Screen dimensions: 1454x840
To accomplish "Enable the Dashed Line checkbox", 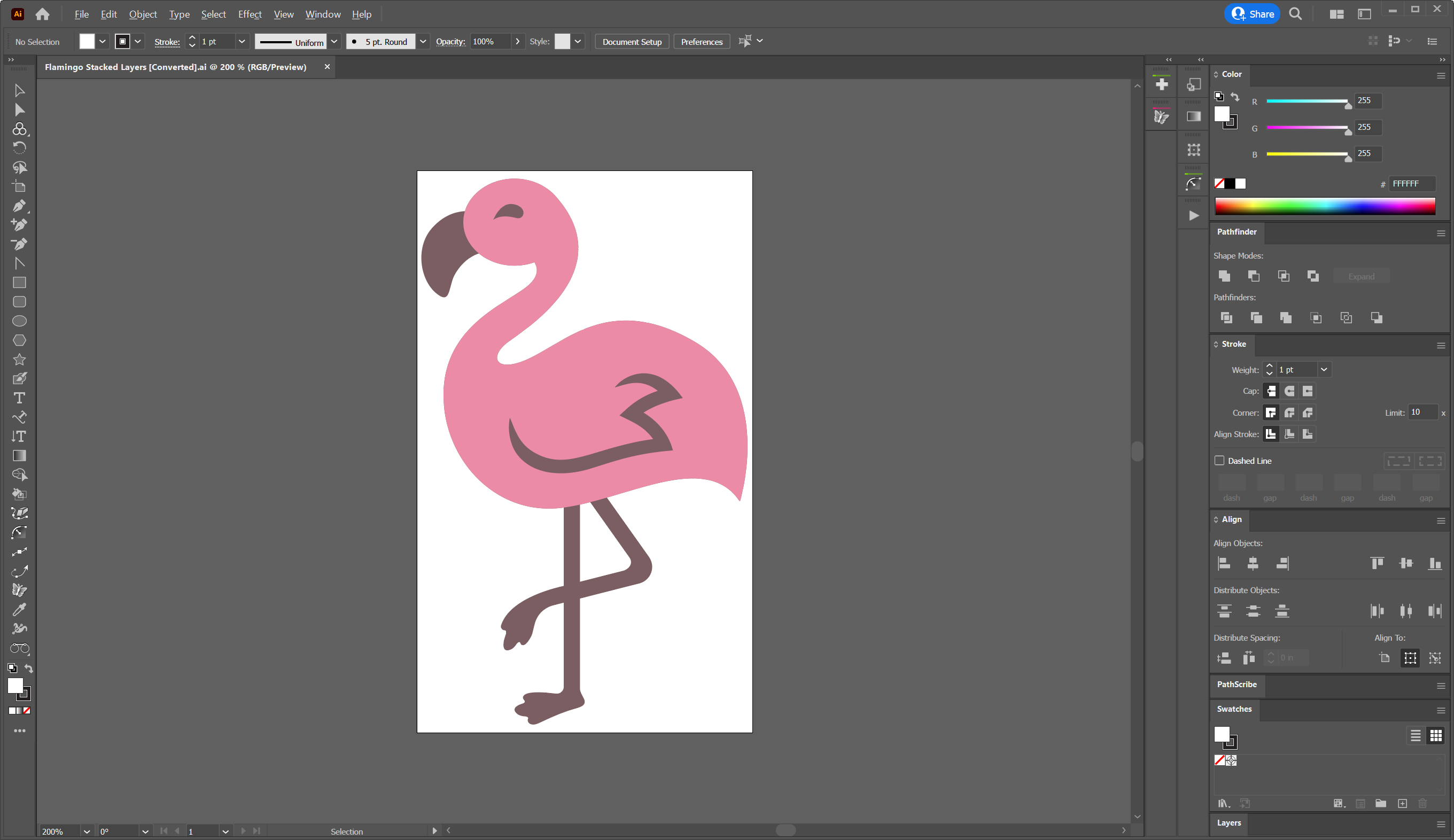I will point(1219,461).
